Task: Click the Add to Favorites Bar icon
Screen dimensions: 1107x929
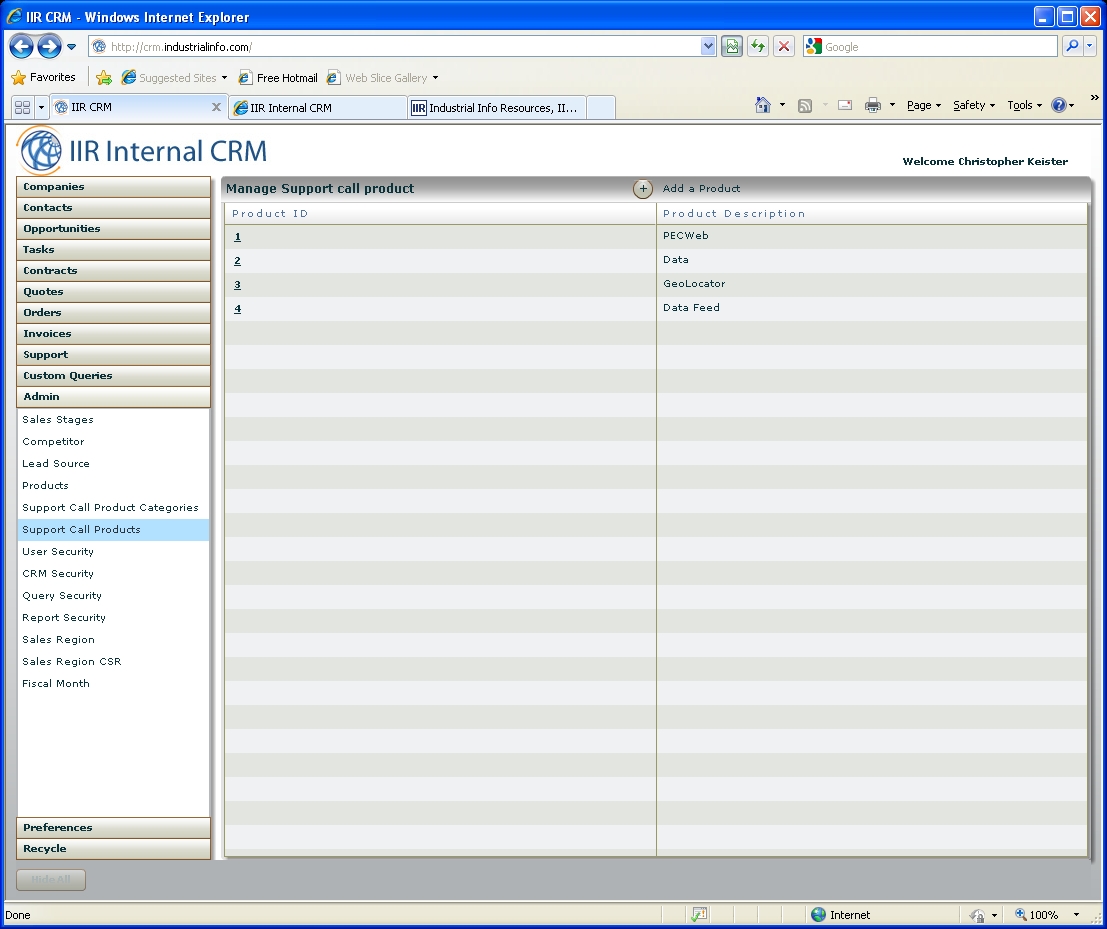Action: coord(104,78)
